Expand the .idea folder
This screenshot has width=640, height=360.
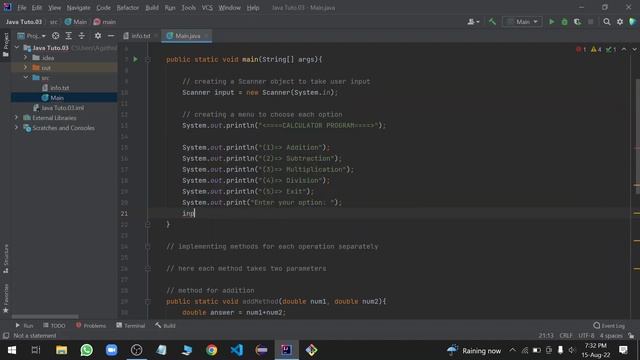[x=26, y=58]
